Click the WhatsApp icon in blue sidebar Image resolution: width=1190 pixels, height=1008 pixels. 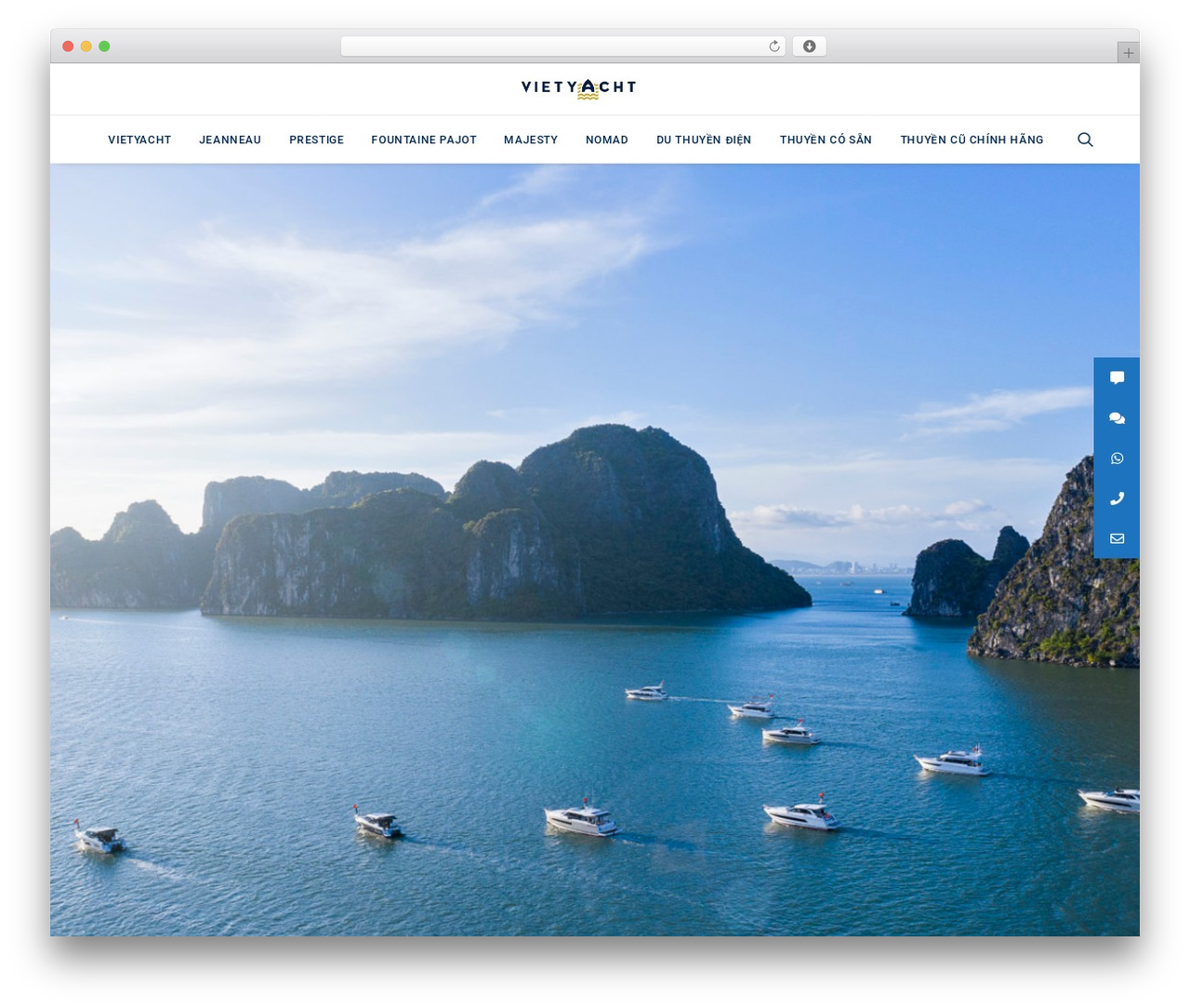click(x=1117, y=458)
